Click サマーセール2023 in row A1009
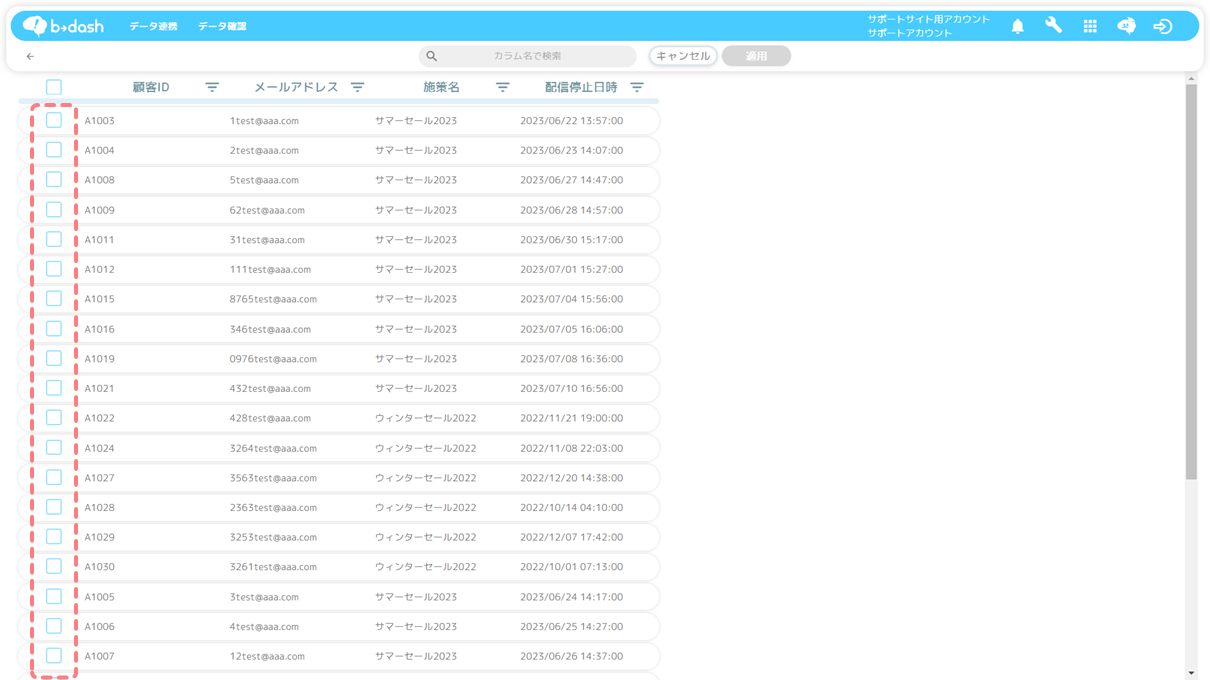 416,210
